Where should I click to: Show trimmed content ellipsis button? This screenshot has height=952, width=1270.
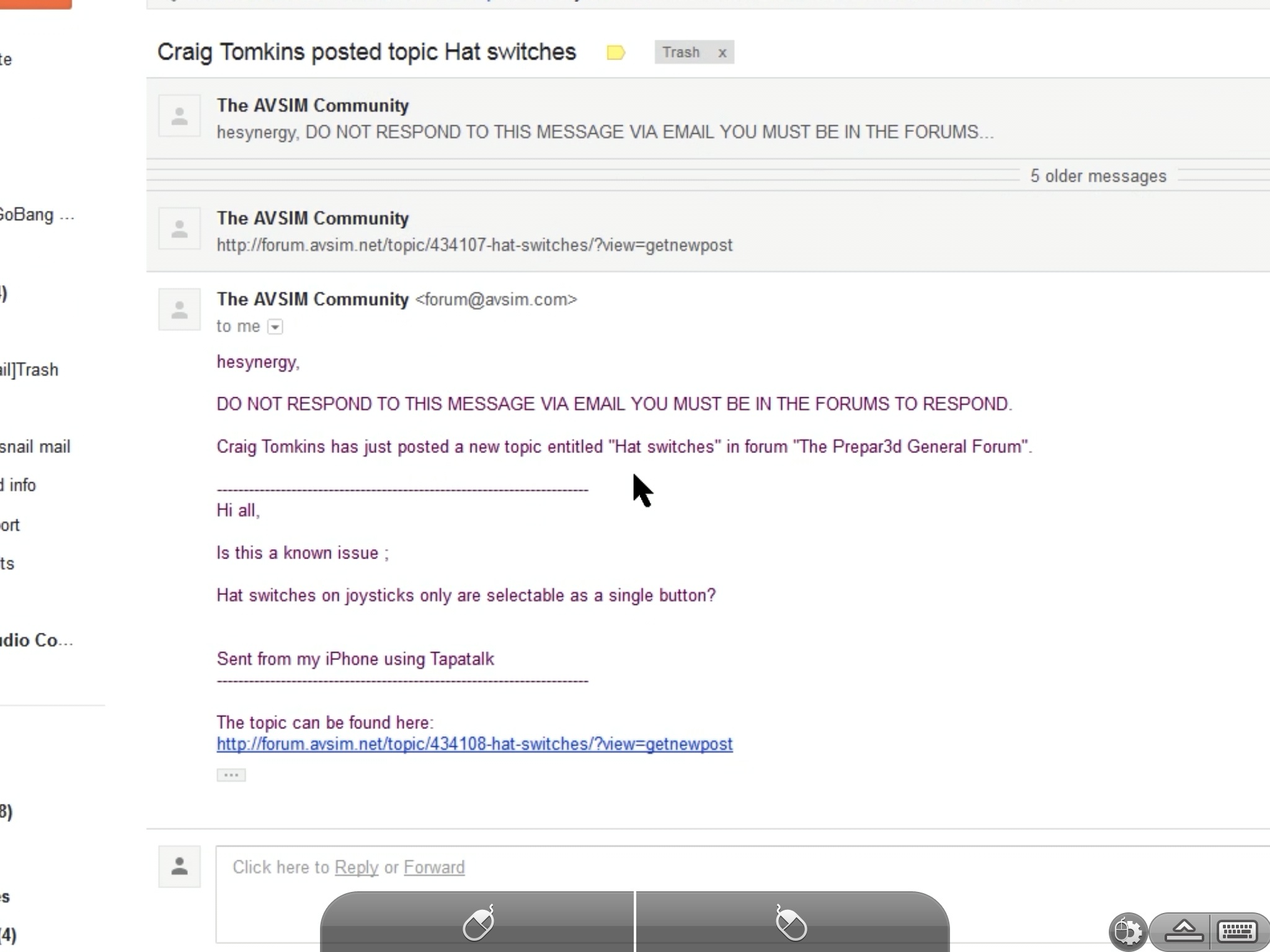(x=231, y=775)
